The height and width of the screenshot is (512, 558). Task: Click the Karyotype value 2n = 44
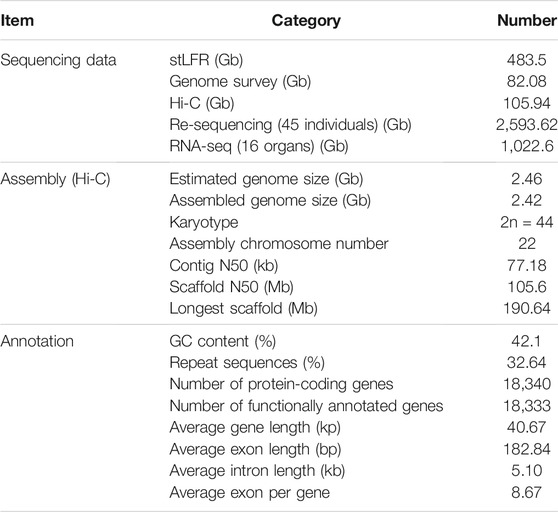coord(527,222)
